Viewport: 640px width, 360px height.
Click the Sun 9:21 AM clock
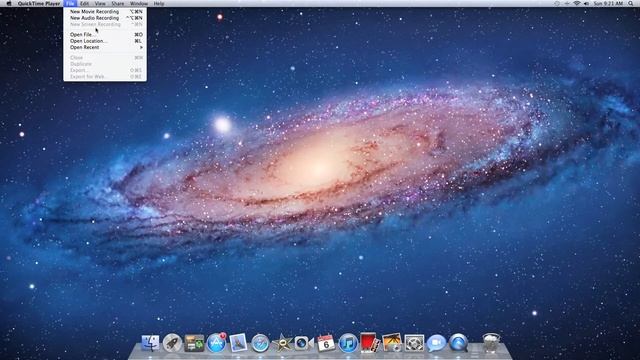[x=608, y=3]
